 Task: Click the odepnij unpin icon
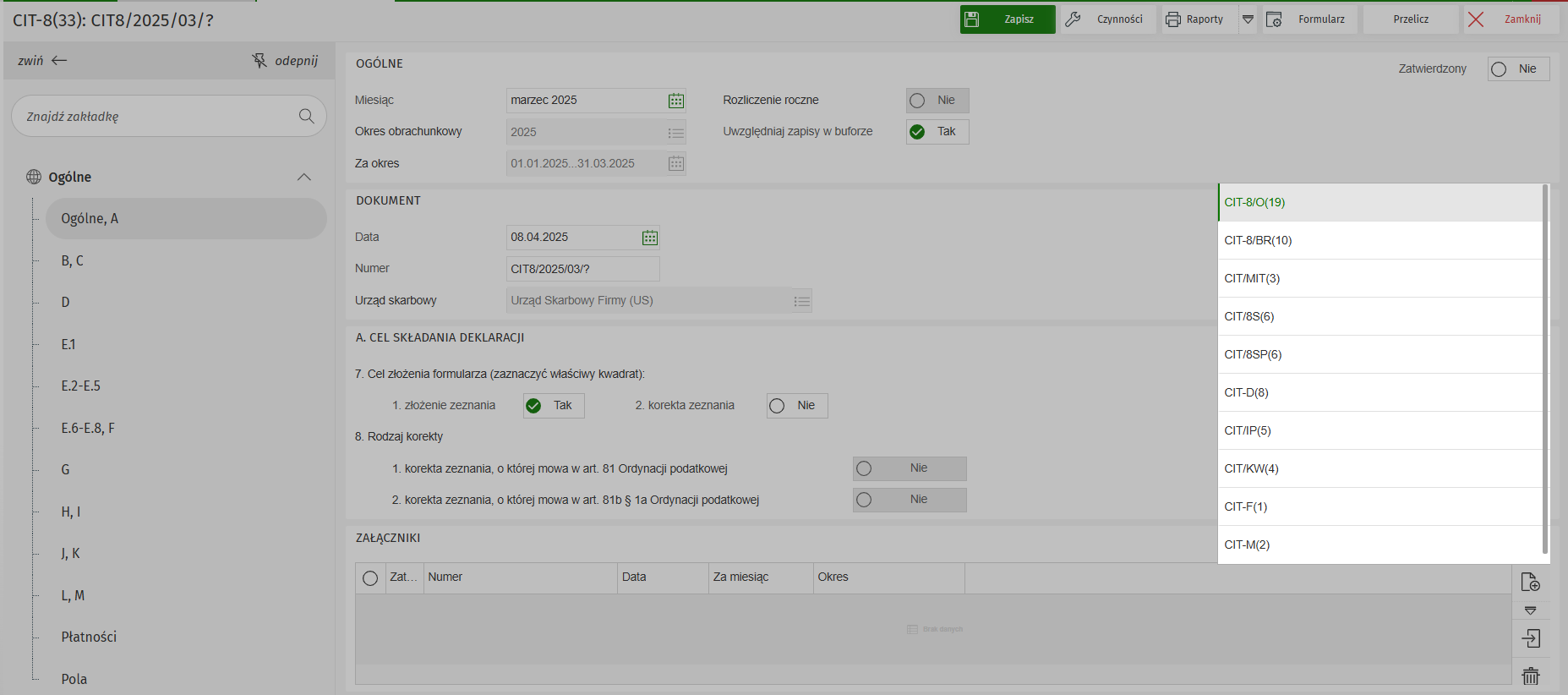[x=260, y=61]
